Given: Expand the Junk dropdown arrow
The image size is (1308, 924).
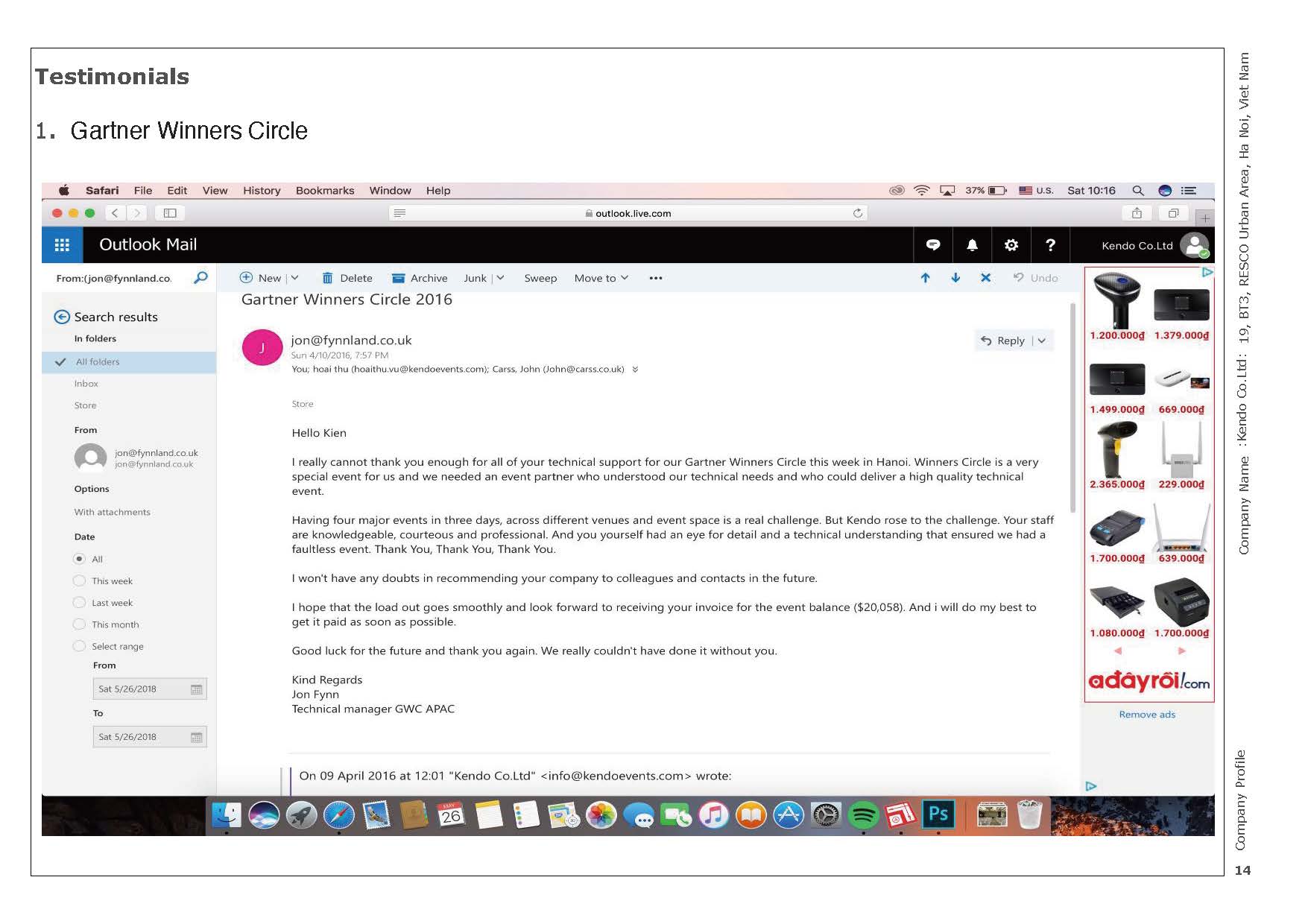Looking at the screenshot, I should (x=501, y=278).
